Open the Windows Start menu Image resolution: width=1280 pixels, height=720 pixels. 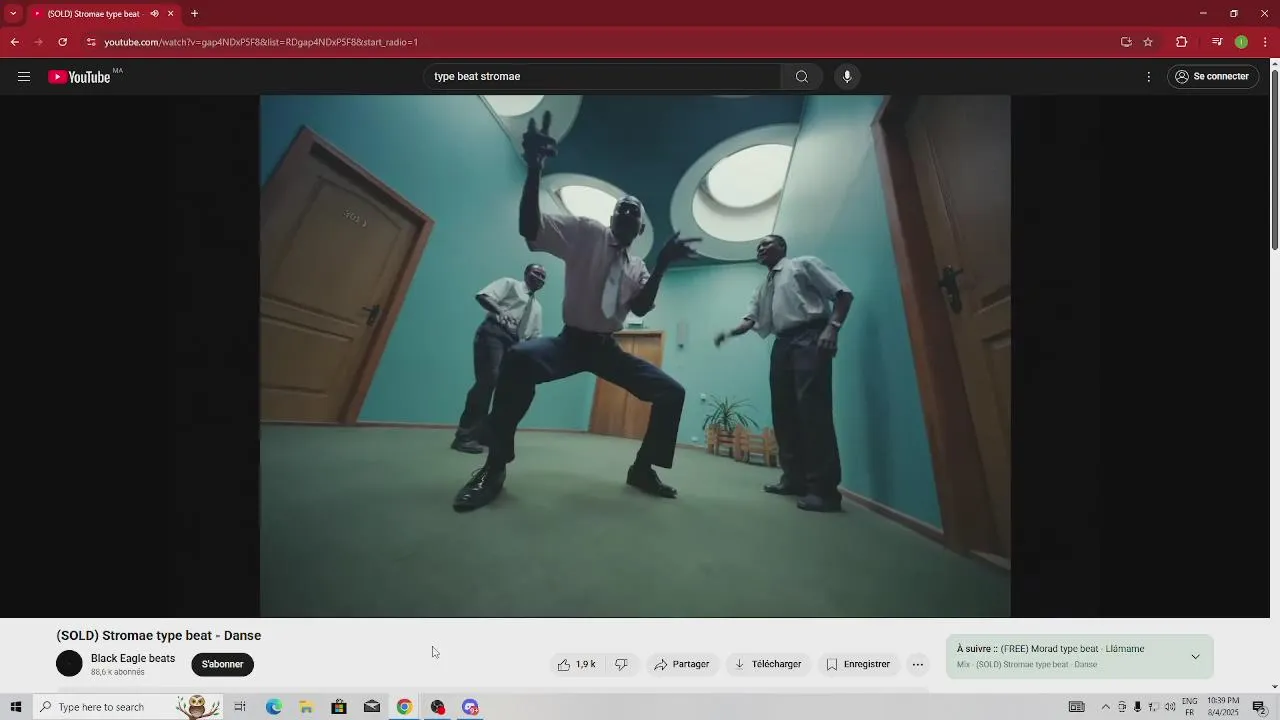[x=15, y=707]
